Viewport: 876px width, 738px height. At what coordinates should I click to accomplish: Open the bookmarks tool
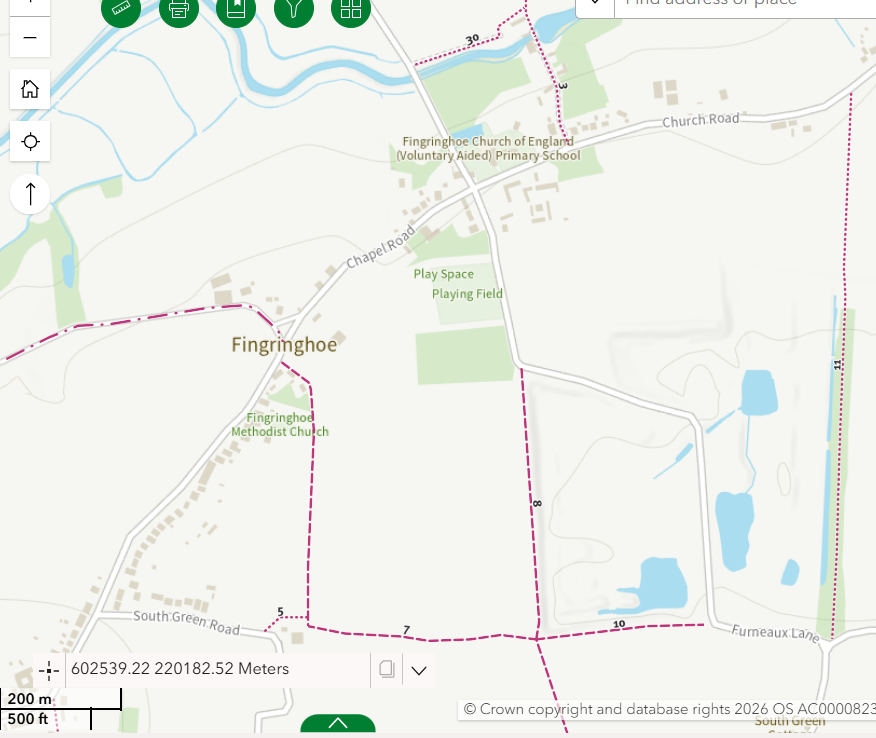point(236,8)
